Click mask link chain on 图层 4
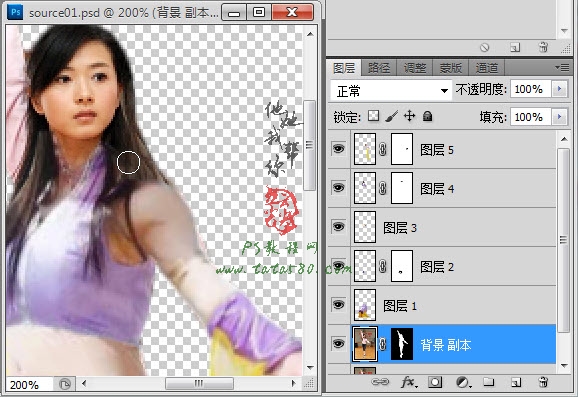Screen dimensions: 578x397 (383, 188)
